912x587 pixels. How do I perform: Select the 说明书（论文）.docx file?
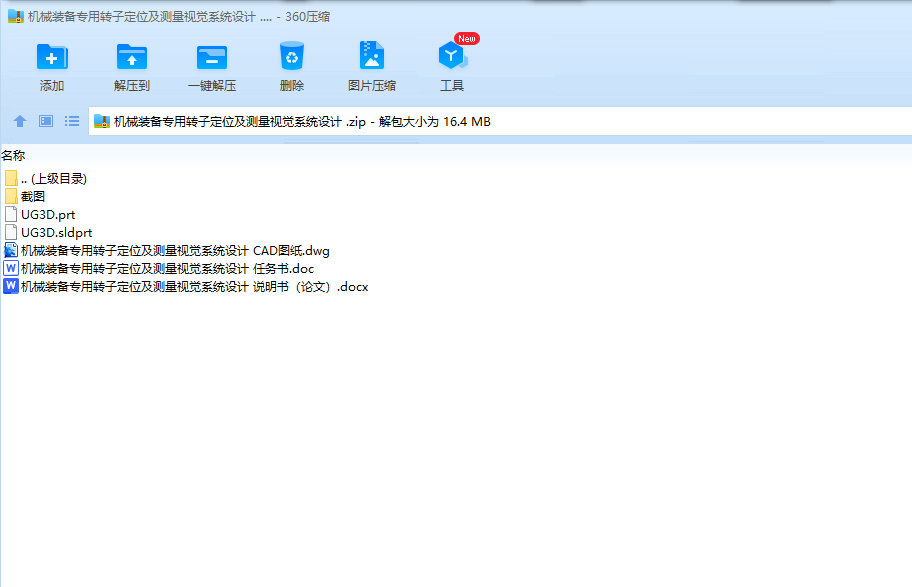(186, 287)
